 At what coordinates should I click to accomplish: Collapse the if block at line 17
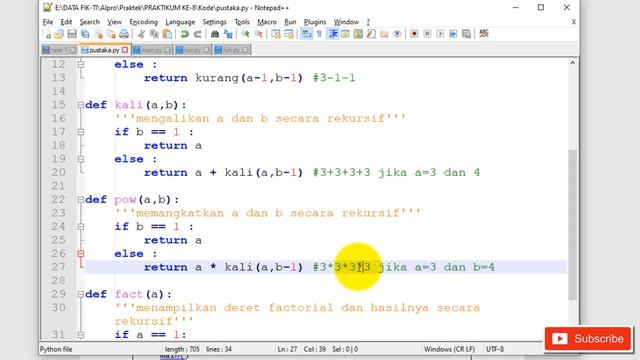tap(81, 132)
